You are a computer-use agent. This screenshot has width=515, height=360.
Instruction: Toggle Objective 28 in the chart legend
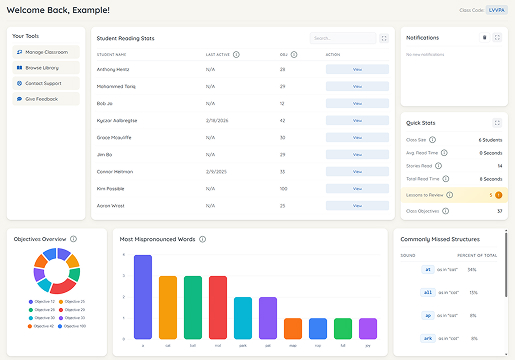(42, 310)
